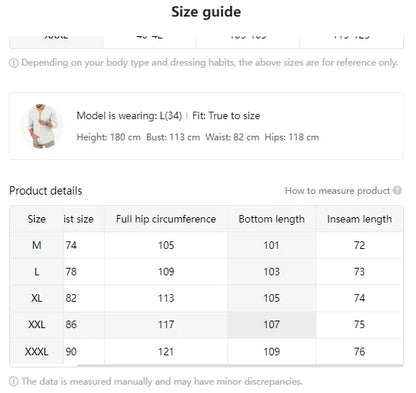Click the help icon beside How to measure product
This screenshot has height=393, width=416.
pos(397,190)
